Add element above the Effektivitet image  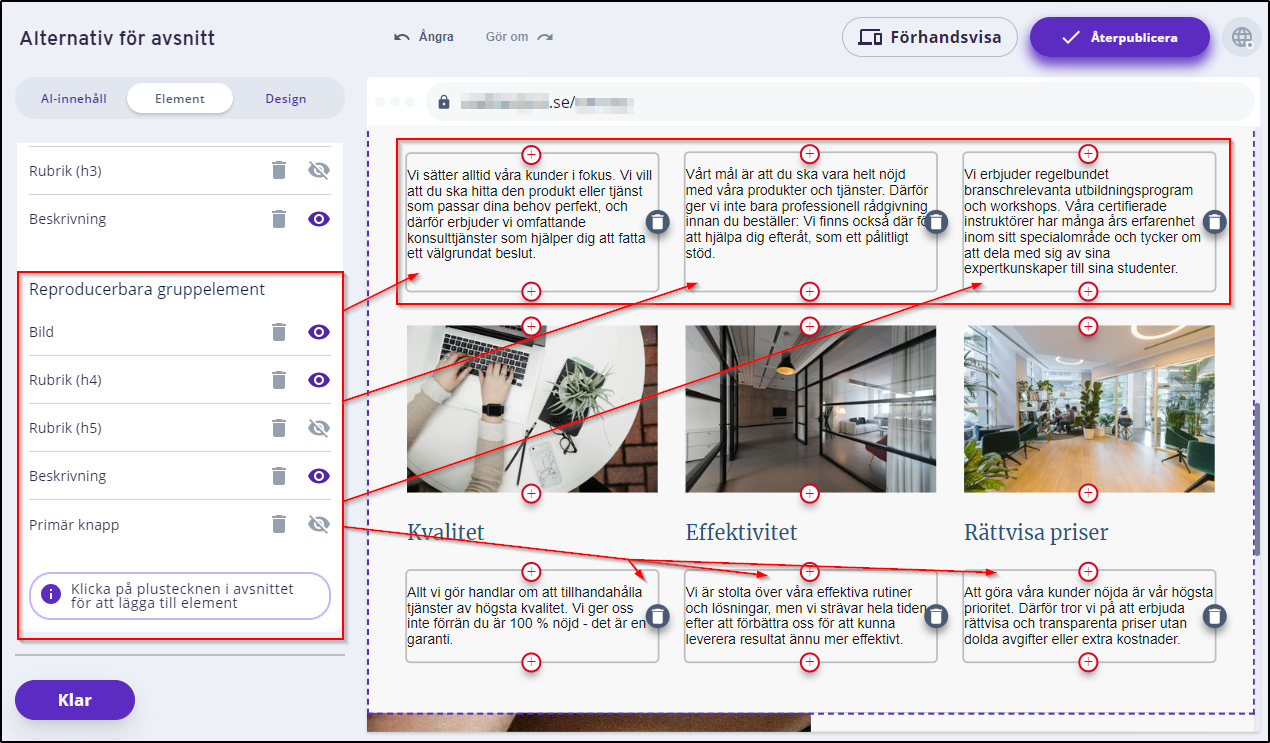point(810,326)
